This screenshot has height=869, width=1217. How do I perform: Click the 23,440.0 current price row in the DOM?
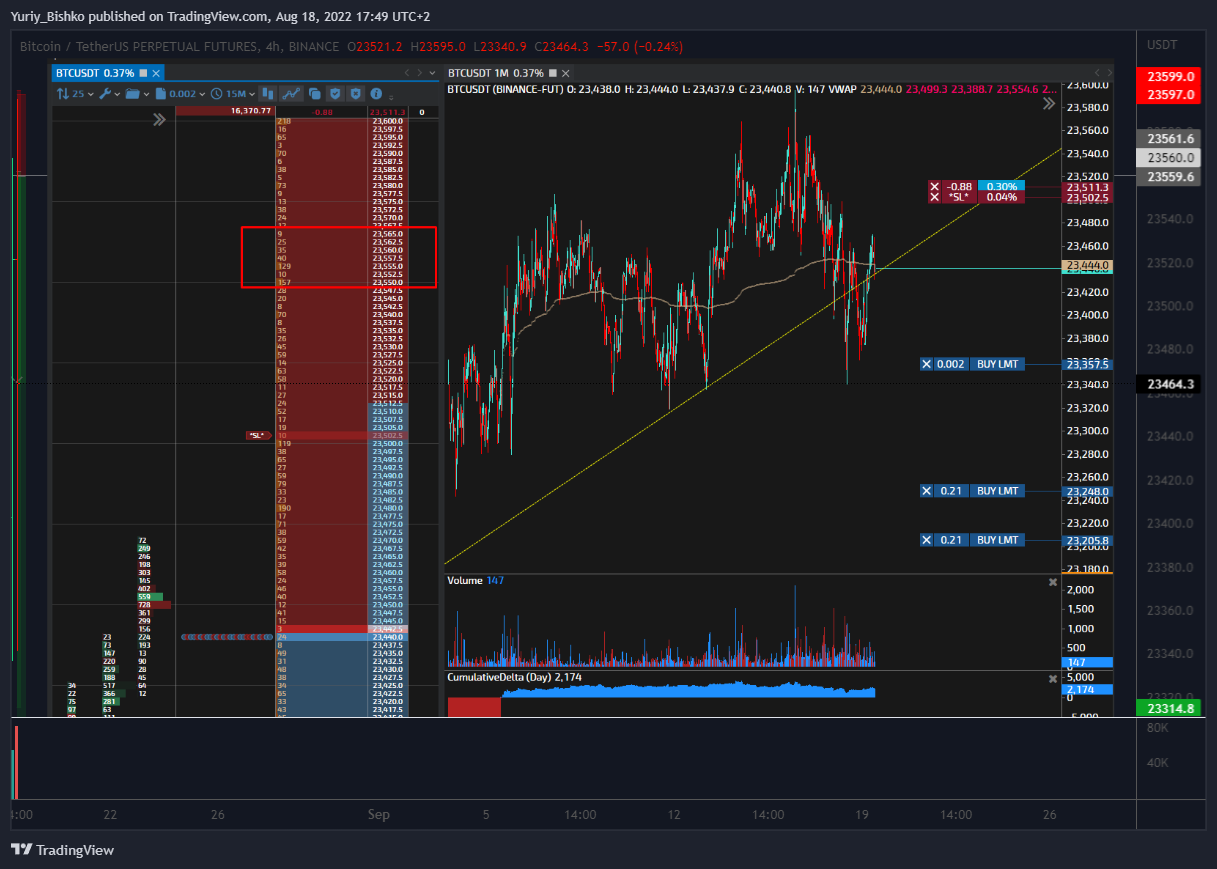(389, 637)
